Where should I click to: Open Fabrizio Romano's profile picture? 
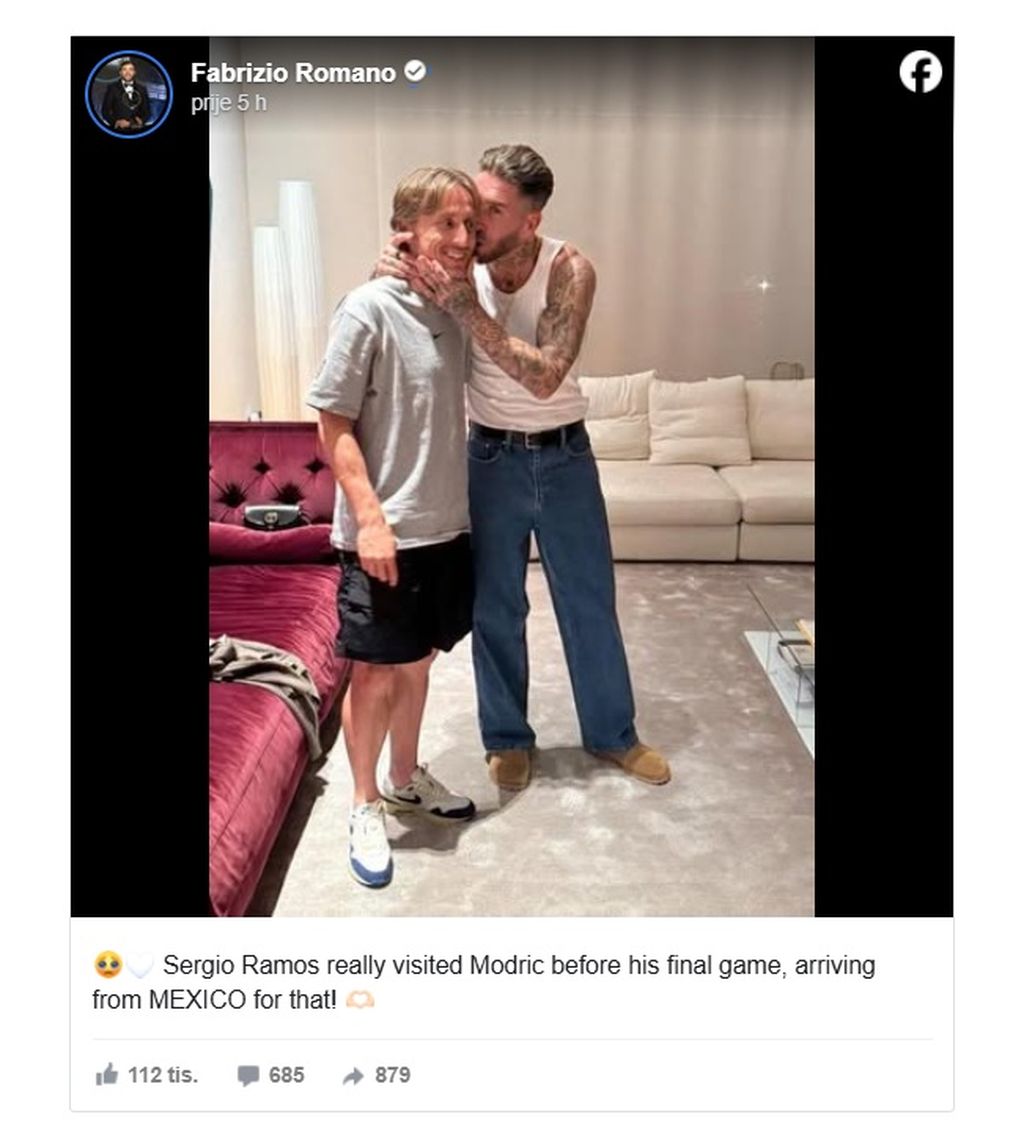(x=129, y=94)
